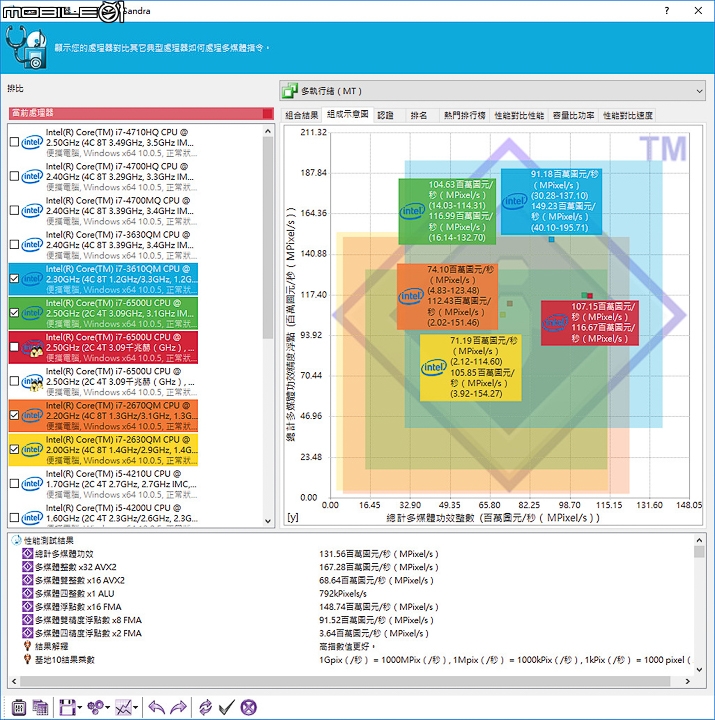
Task: Click the Intel logo of i7-4710HQ row
Action: tap(32, 142)
